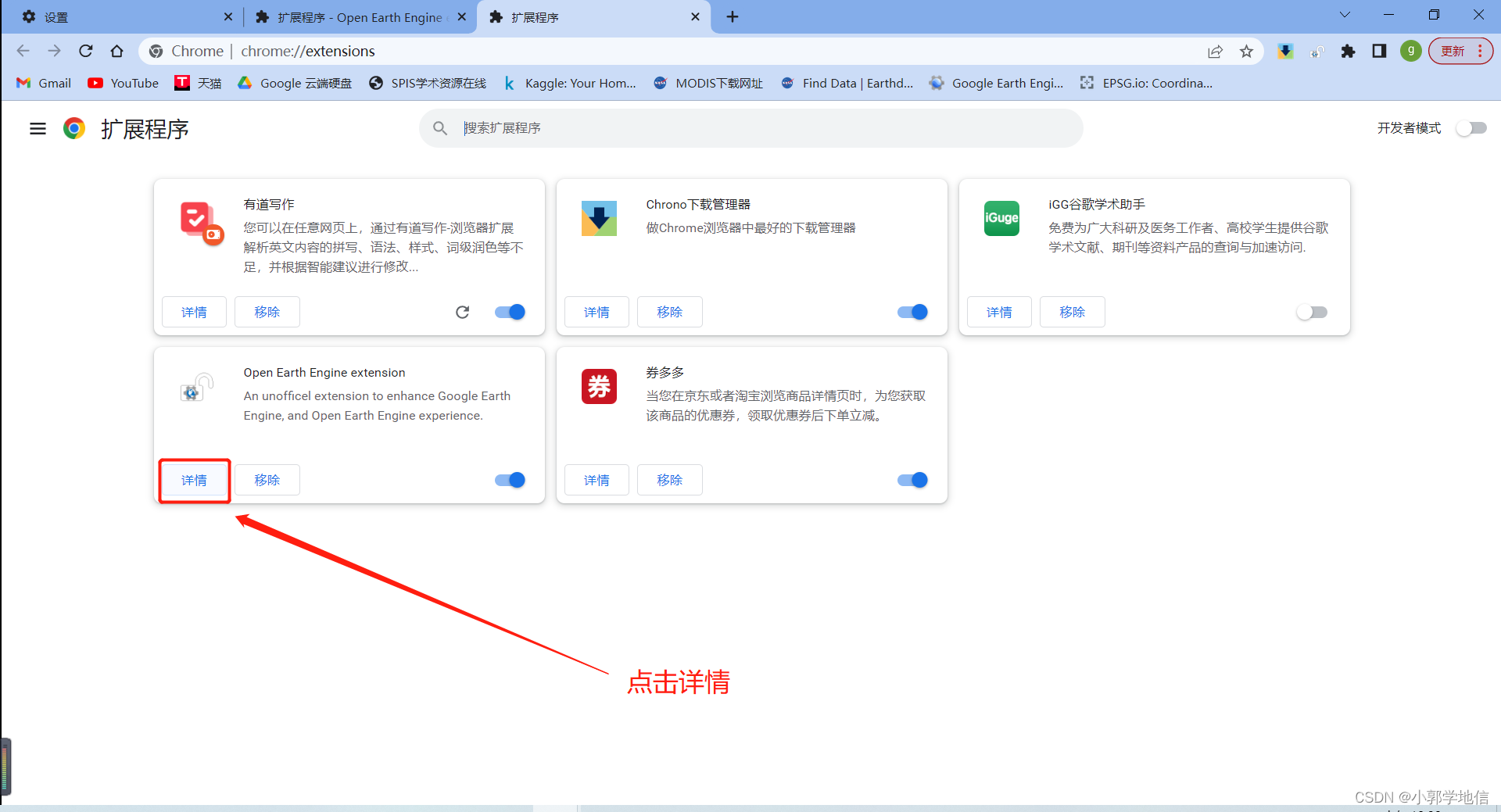
Task: Click 移除 on the 券多多 extension
Action: [x=669, y=480]
